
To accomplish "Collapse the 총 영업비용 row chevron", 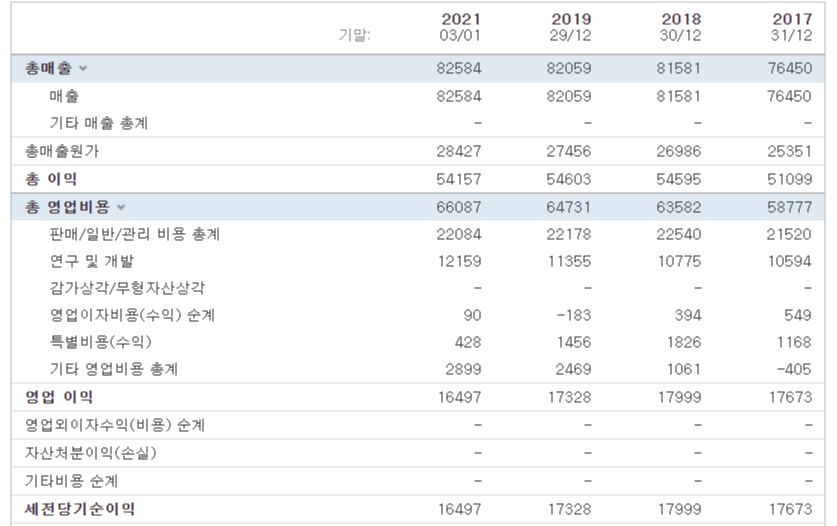I will pyautogui.click(x=121, y=207).
